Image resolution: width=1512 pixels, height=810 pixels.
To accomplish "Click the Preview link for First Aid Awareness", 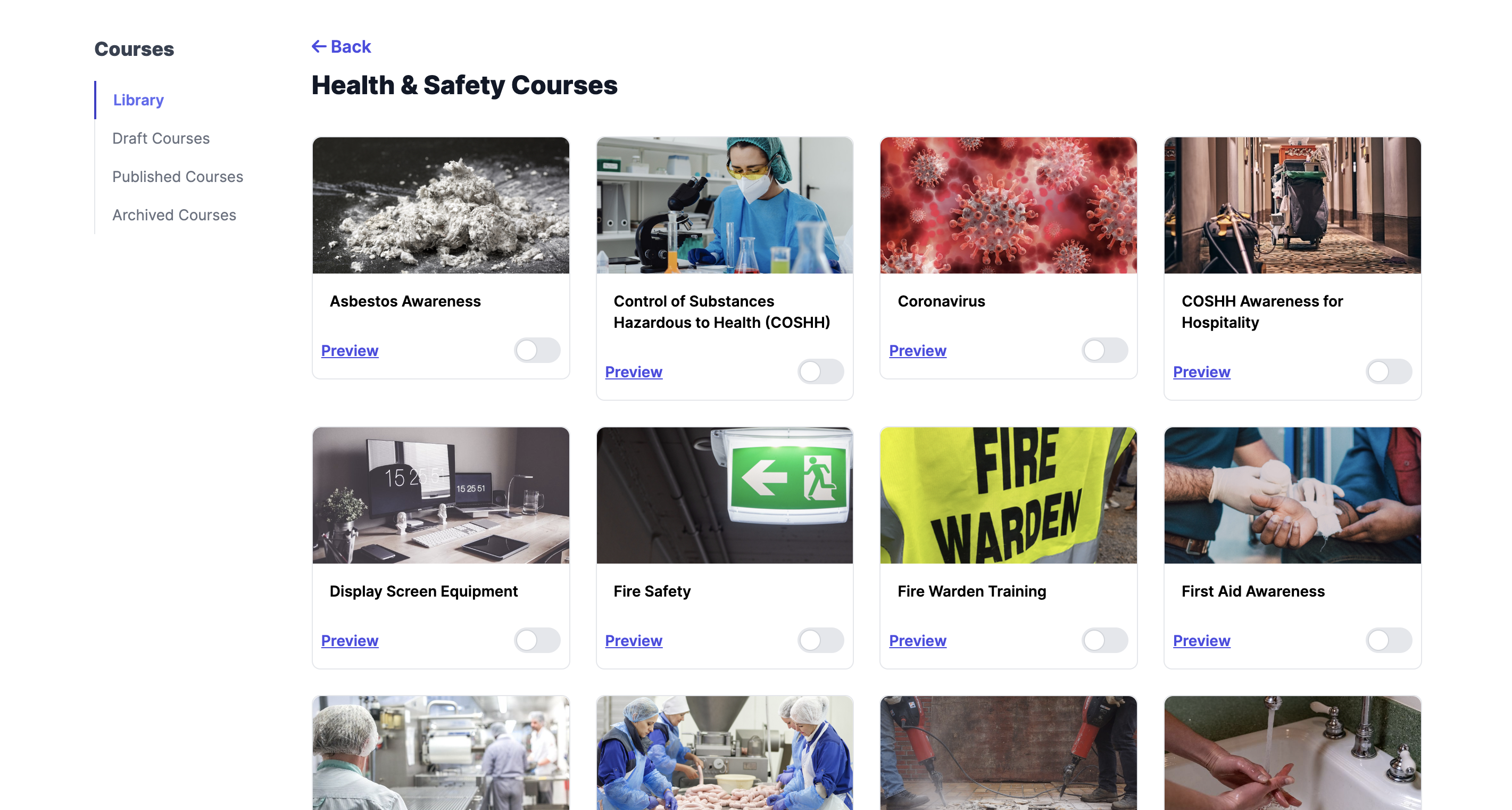I will 1201,640.
